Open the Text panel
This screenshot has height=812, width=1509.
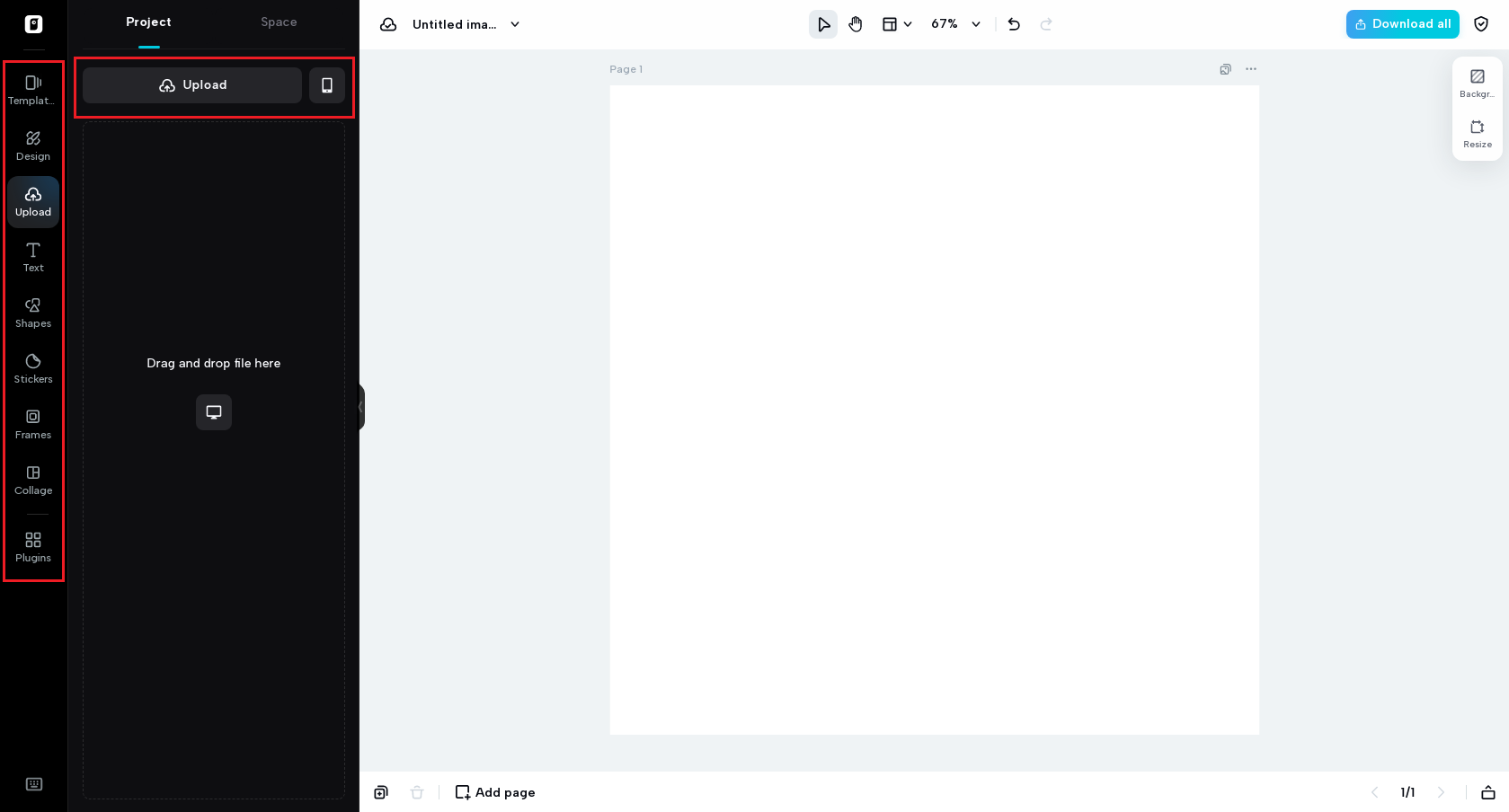[x=32, y=257]
